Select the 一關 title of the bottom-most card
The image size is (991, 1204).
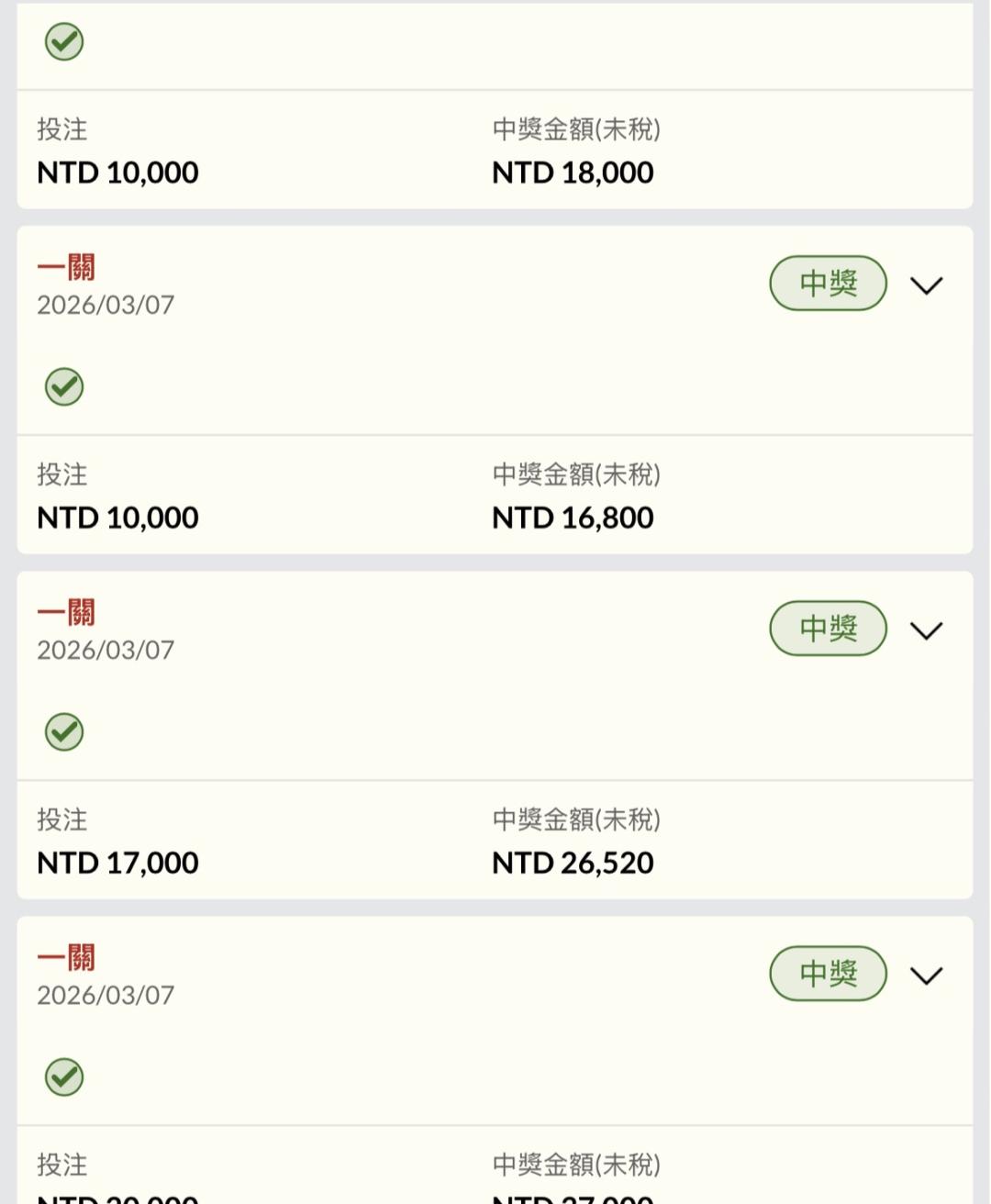pyautogui.click(x=66, y=957)
